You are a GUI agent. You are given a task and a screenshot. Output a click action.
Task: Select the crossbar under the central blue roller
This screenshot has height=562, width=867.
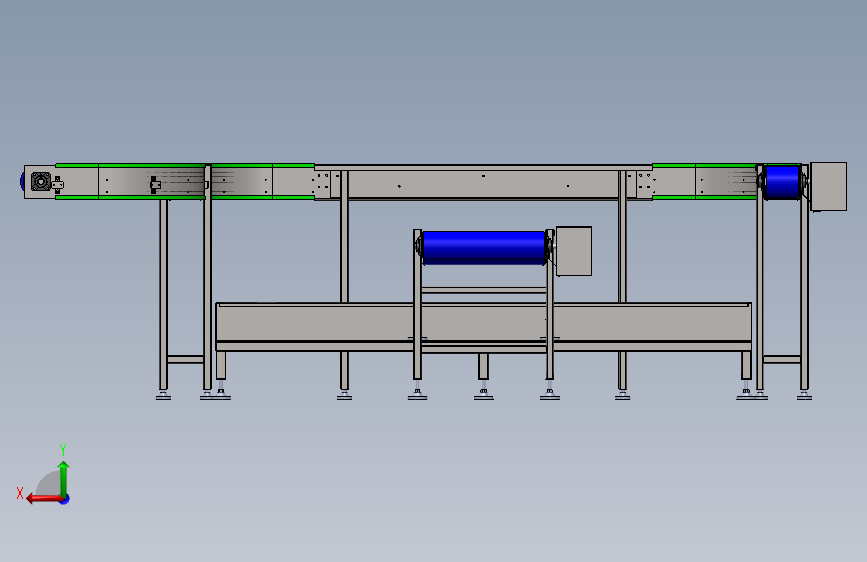[x=484, y=290]
